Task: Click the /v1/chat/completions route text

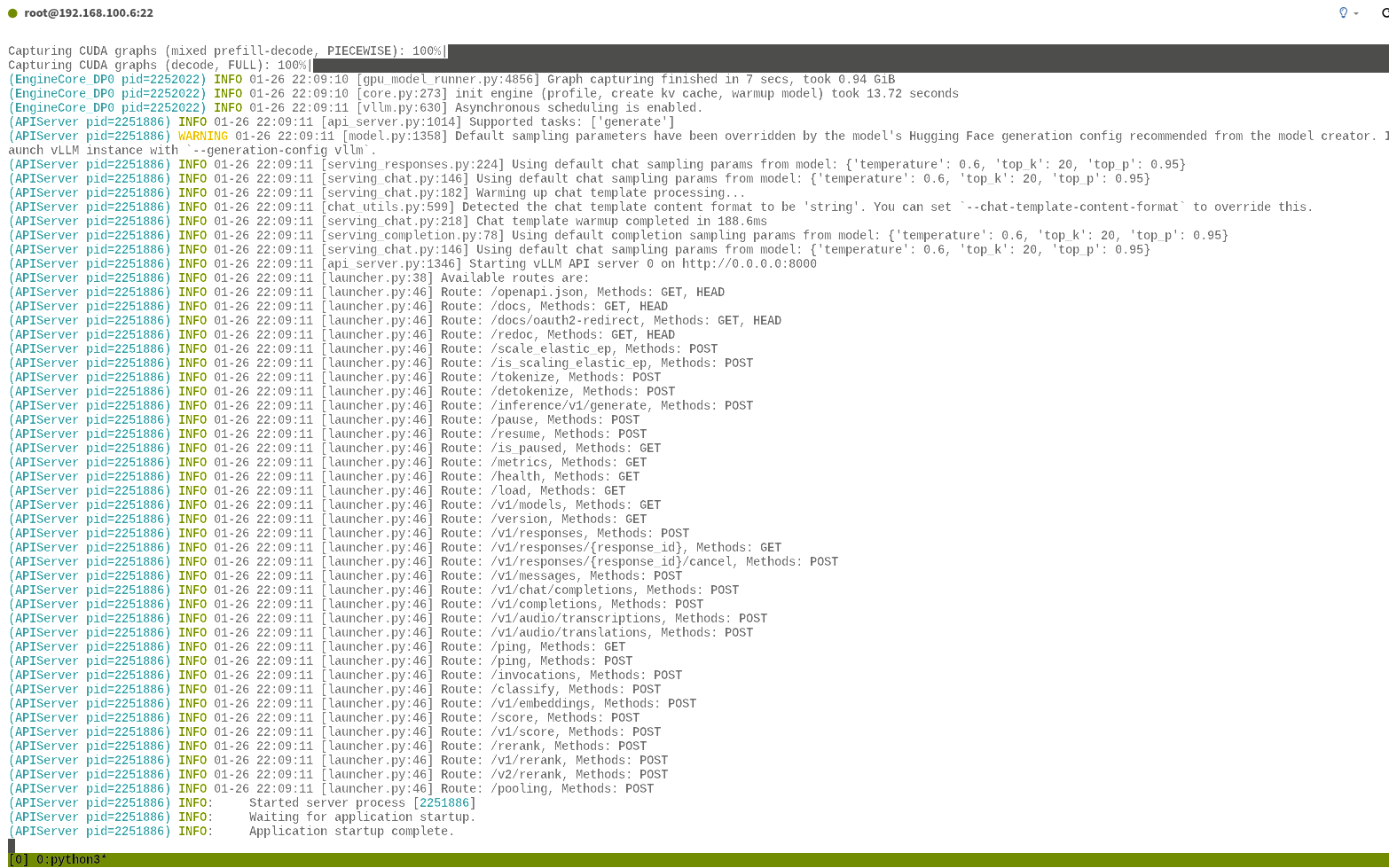Action: coord(561,590)
